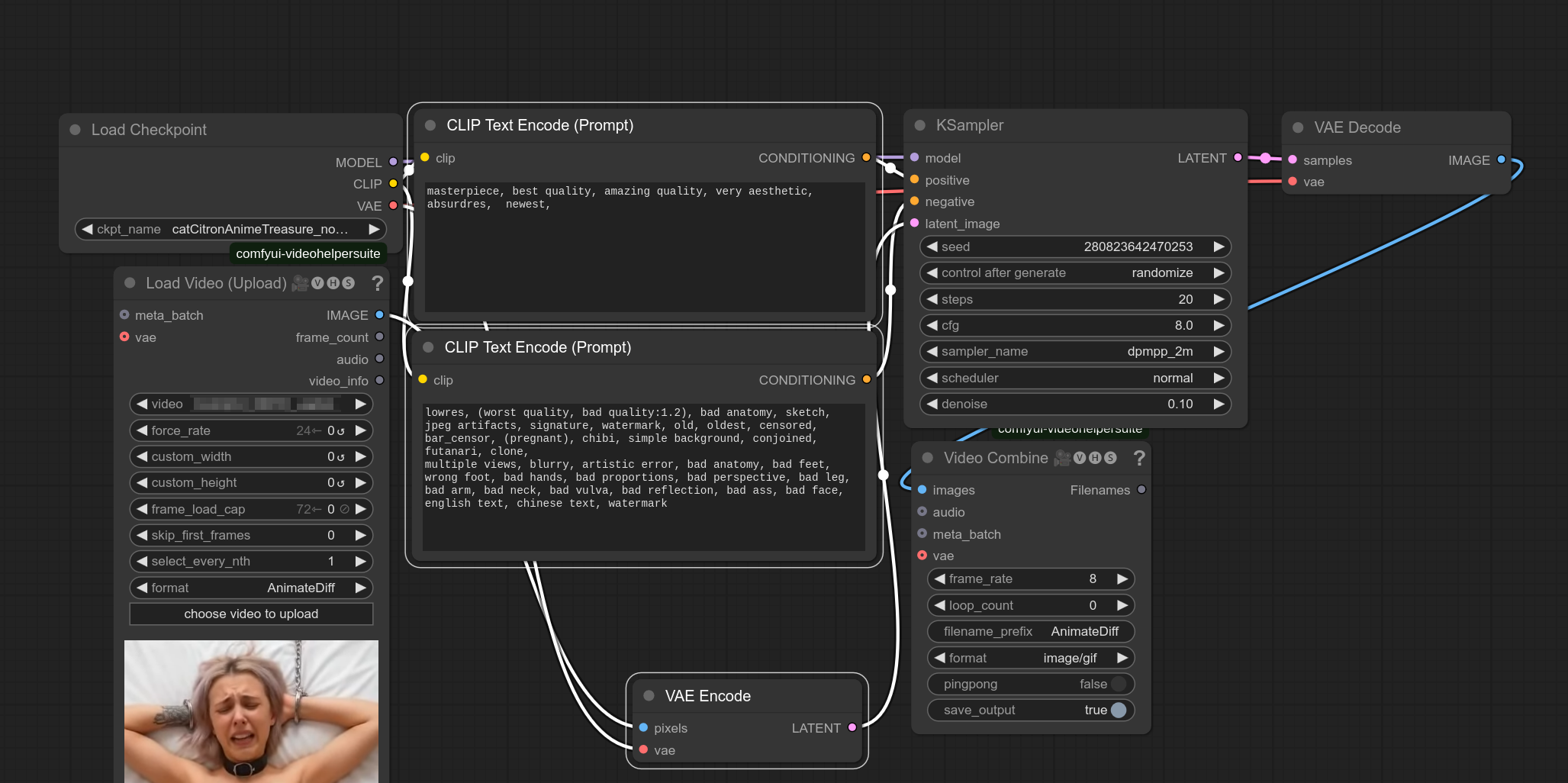1568x783 pixels.
Task: Increase denoise using its right arrow
Action: pyautogui.click(x=1219, y=404)
